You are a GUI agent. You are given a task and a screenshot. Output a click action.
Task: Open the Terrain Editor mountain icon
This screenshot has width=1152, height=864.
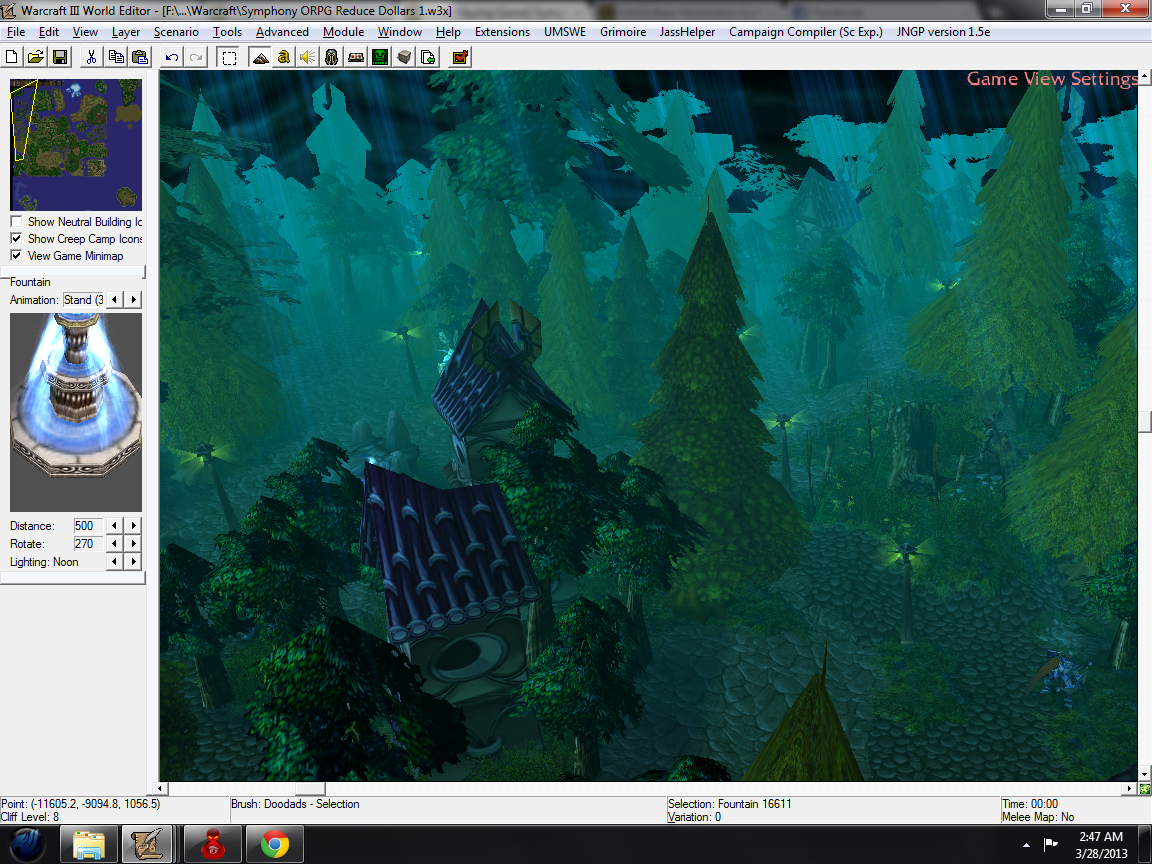coord(260,57)
